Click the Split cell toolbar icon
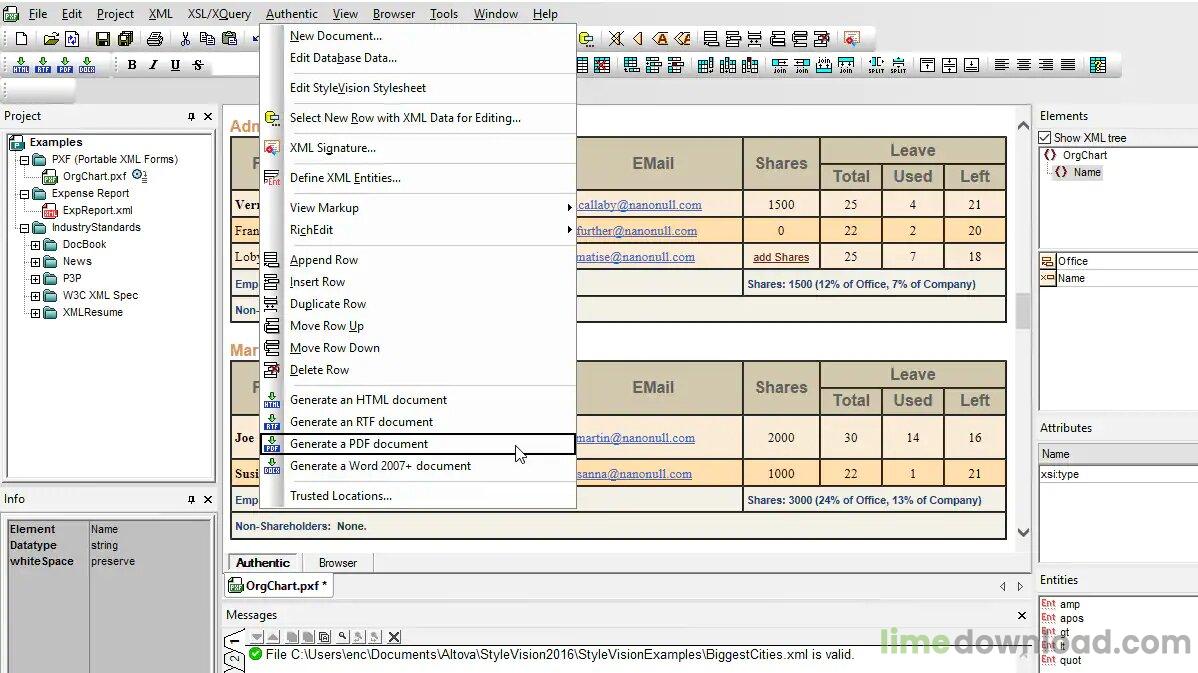Image resolution: width=1198 pixels, height=673 pixels. tap(875, 65)
